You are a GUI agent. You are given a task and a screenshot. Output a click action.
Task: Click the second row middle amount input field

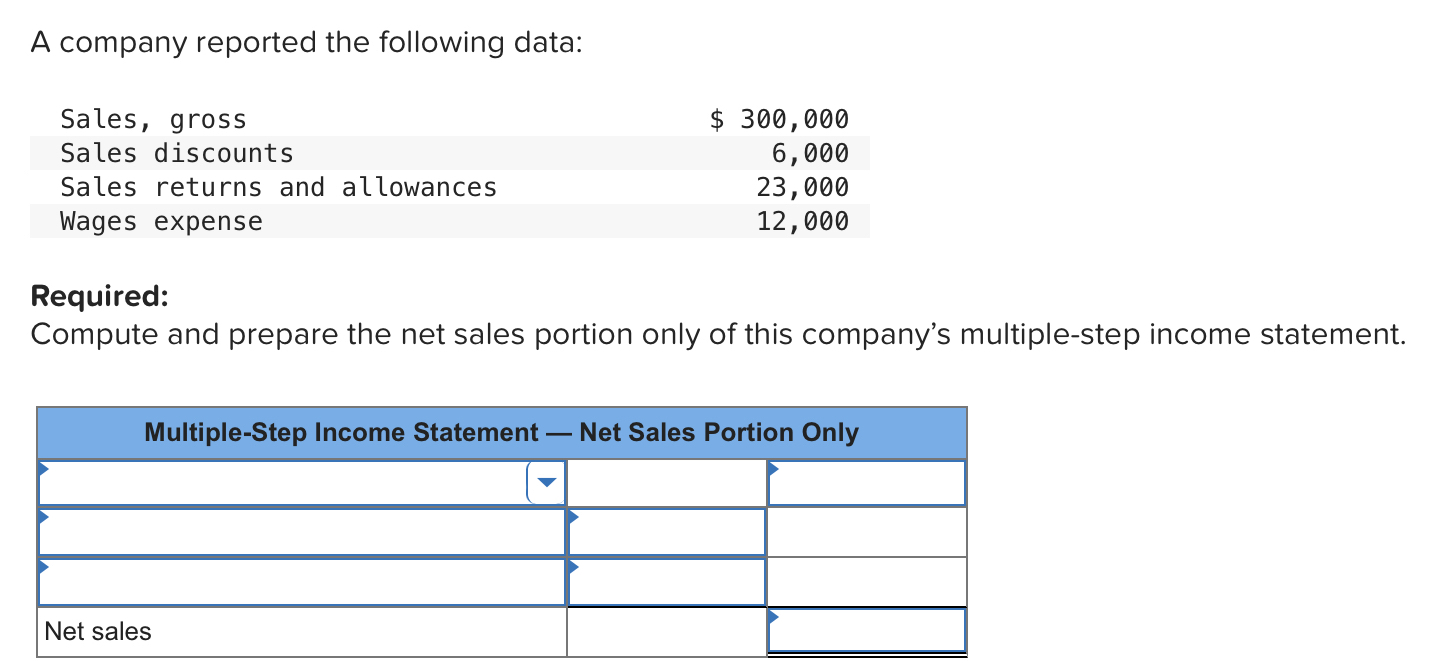click(666, 530)
